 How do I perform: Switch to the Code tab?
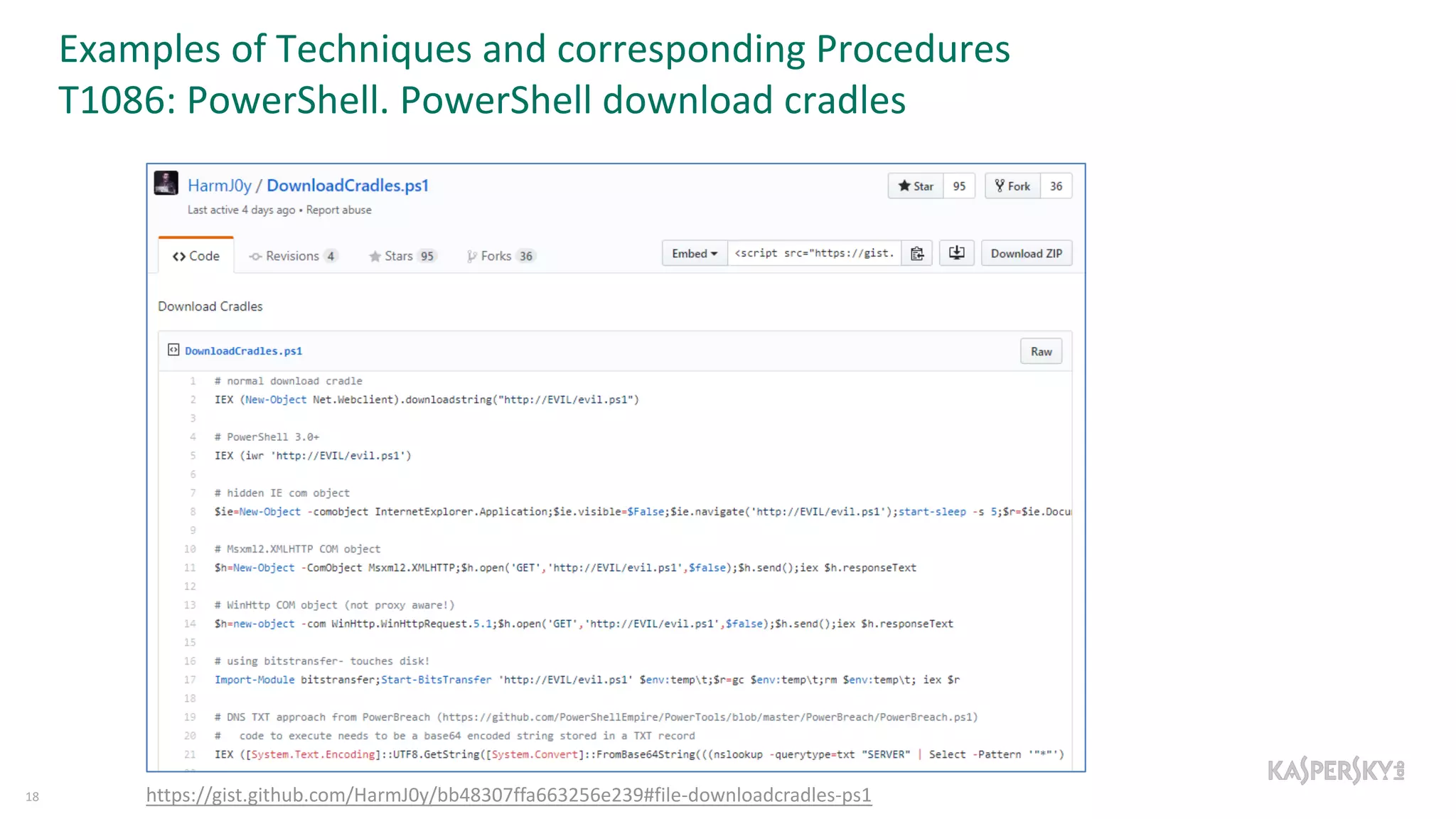[x=196, y=256]
